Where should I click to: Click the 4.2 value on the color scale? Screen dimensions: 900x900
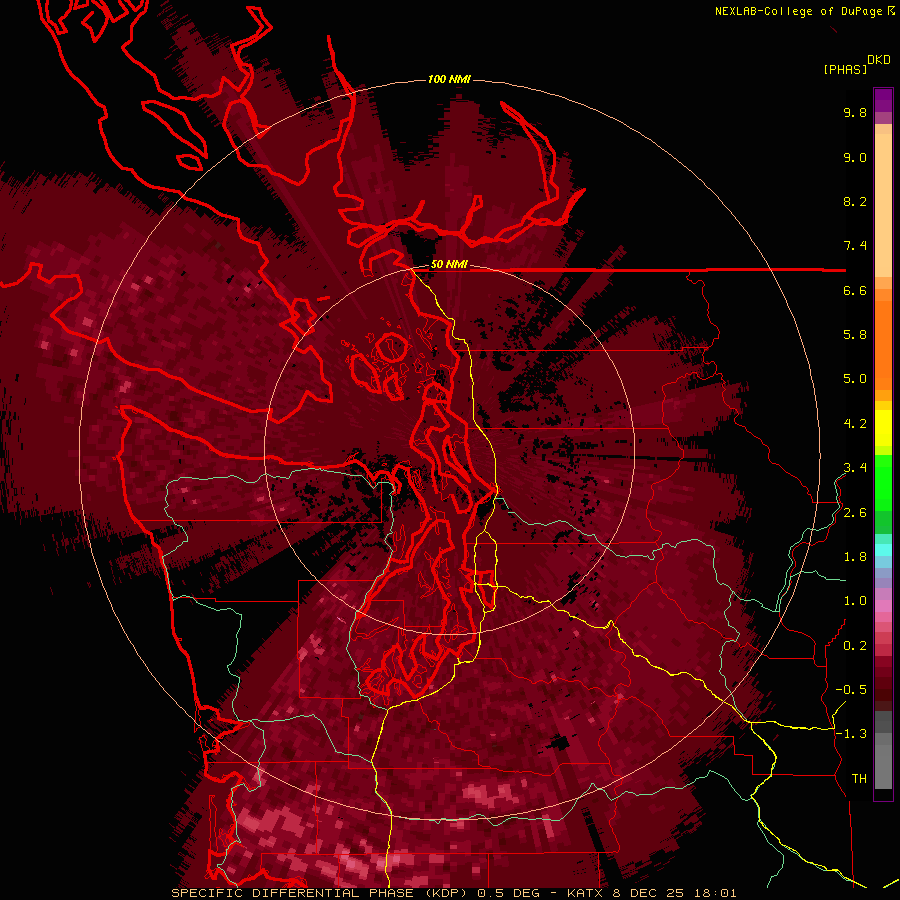855,424
